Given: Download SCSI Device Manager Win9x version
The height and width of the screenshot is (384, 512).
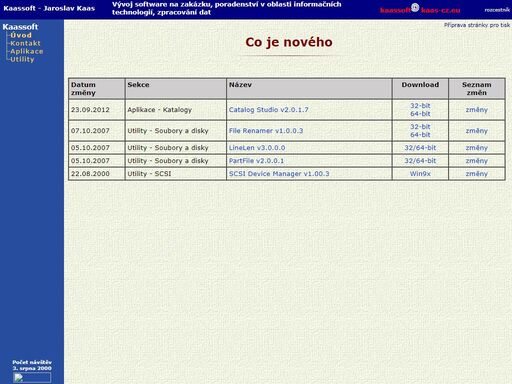Looking at the screenshot, I should (x=420, y=174).
